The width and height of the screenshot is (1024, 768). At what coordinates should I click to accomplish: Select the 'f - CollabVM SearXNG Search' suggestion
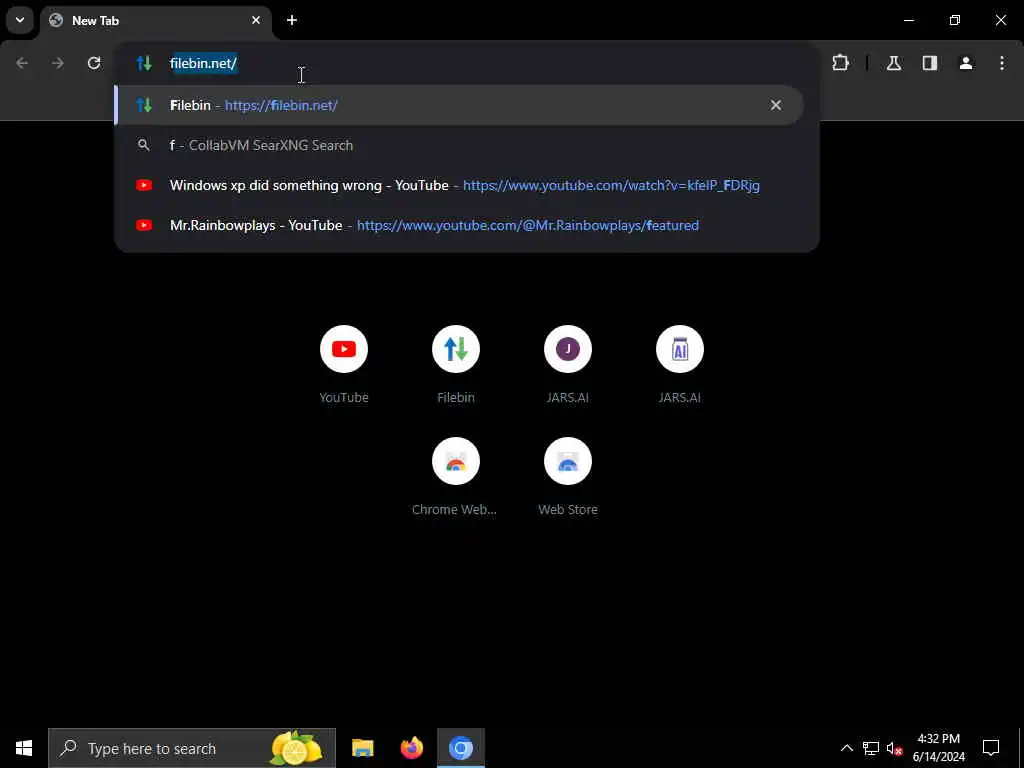click(458, 145)
